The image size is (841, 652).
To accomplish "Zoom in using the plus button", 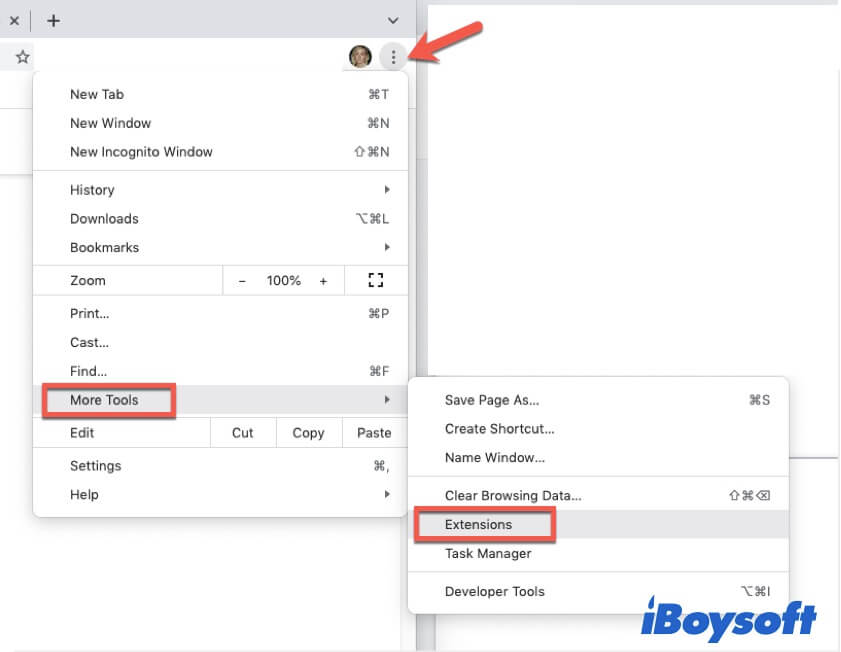I will [x=323, y=281].
